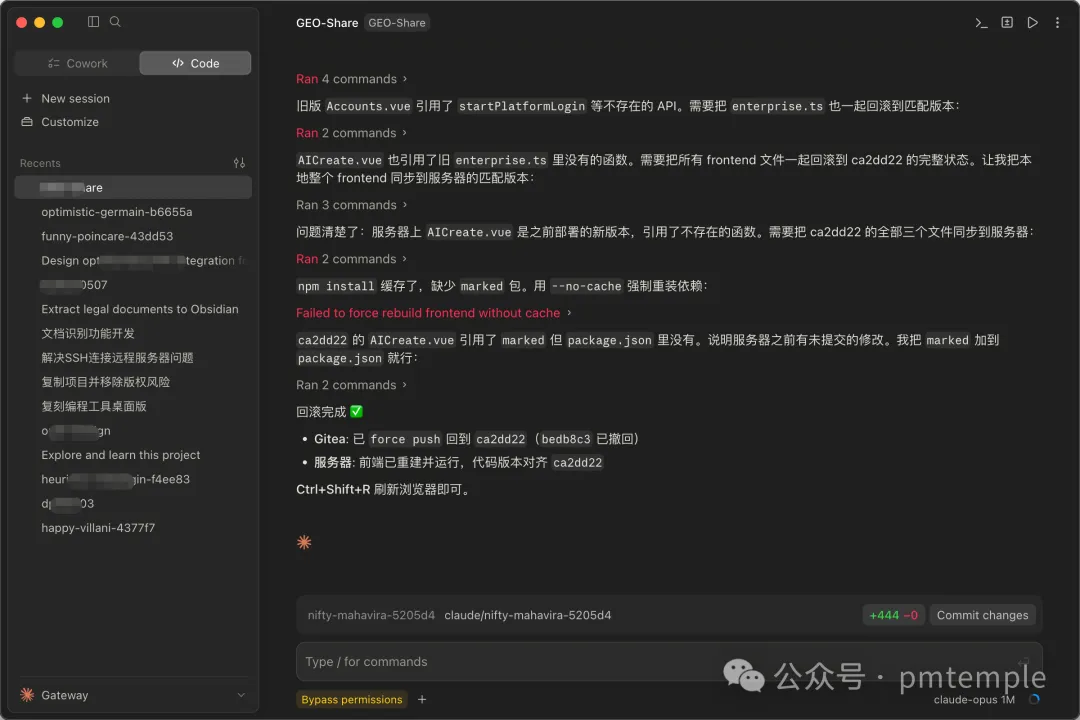Open the terminal icon in header
The width and height of the screenshot is (1080, 720).
(982, 23)
